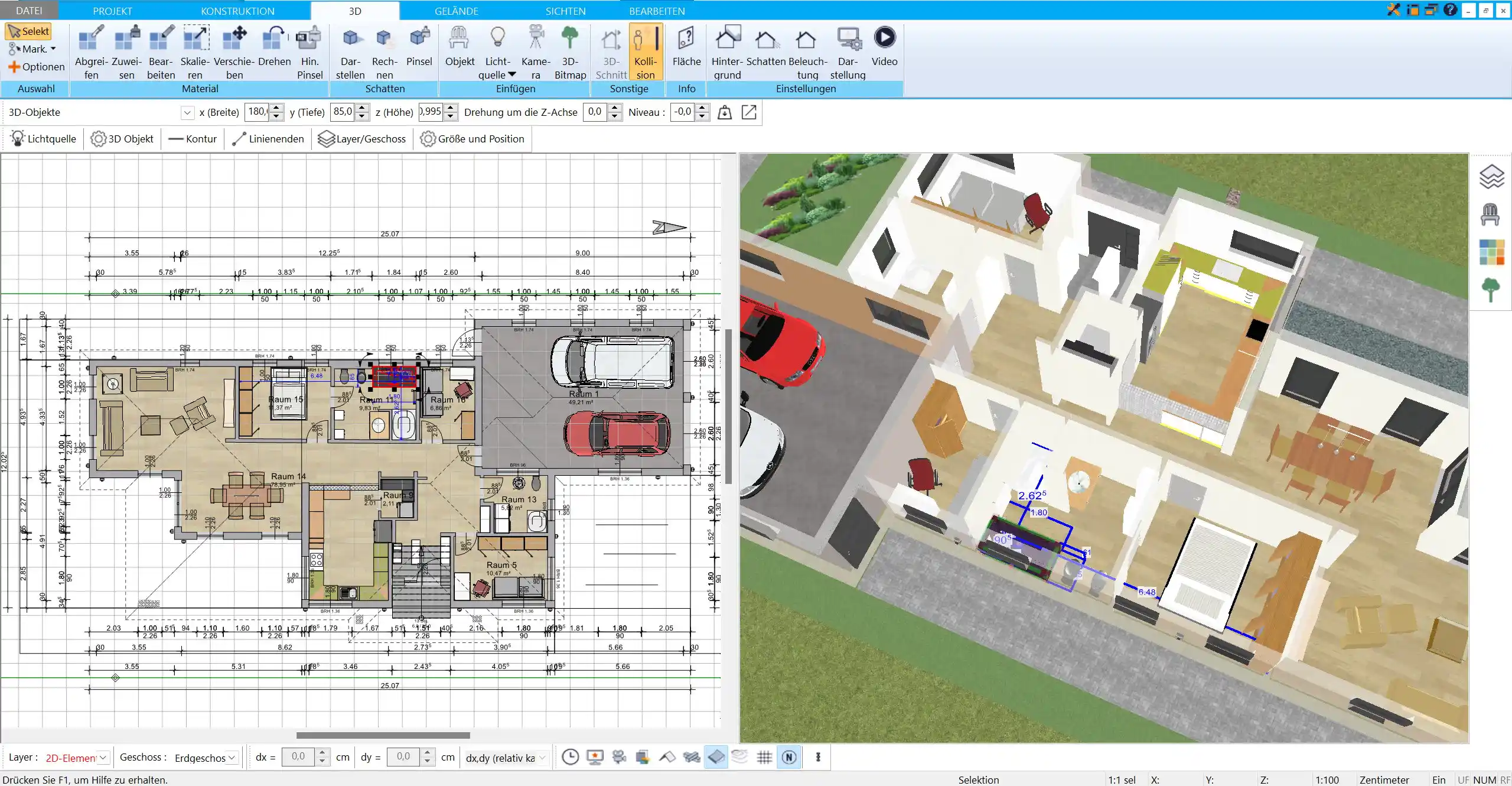Switch to the SICHTEN tab

pyautogui.click(x=565, y=11)
